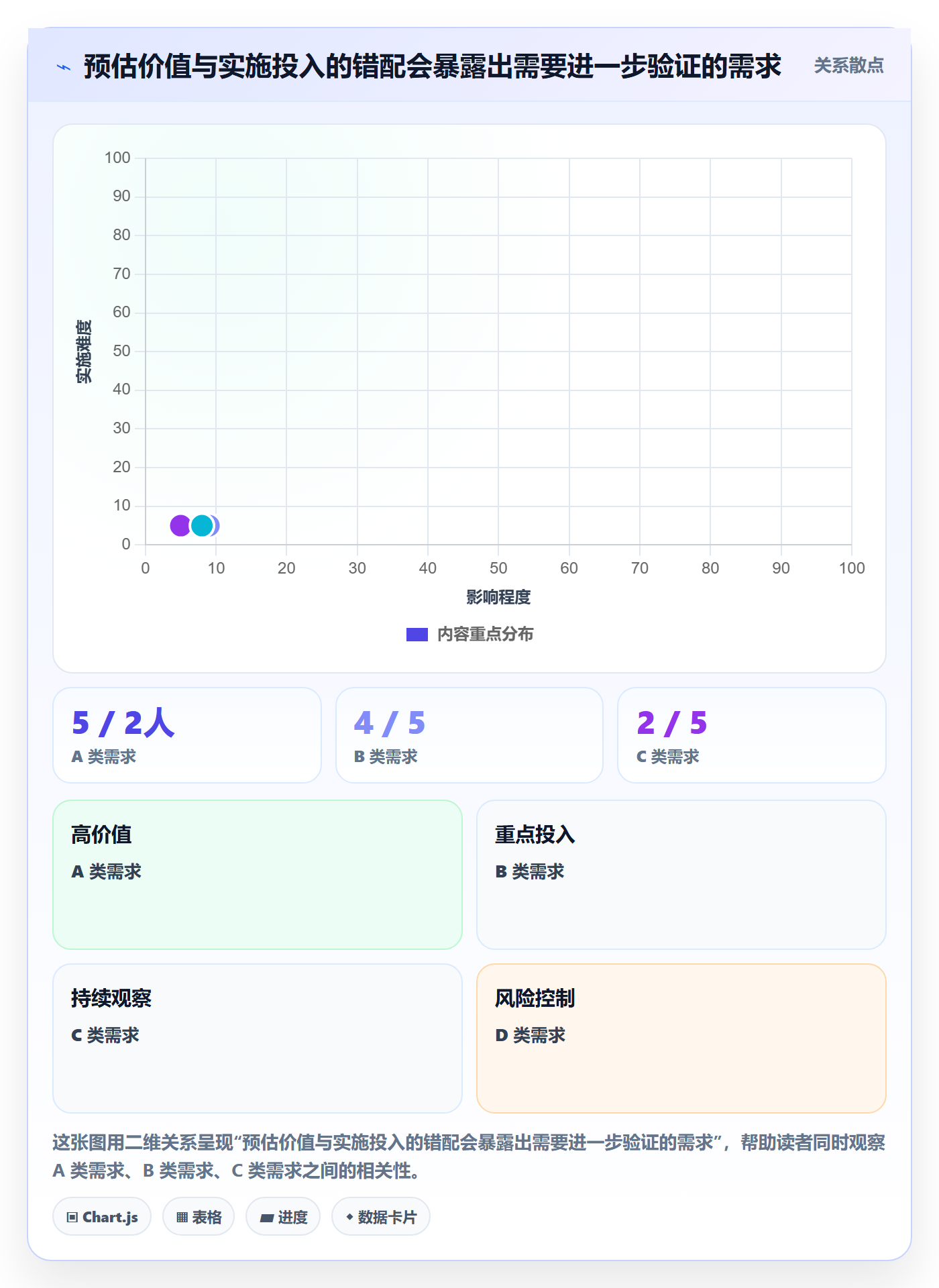
Task: Click x-axis tick label 50
Action: click(498, 569)
